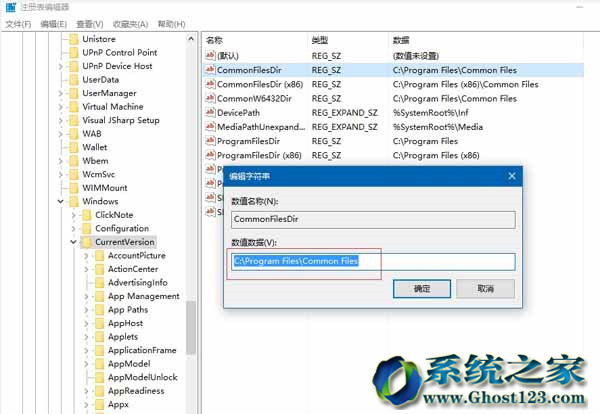Click the string icon of ProgramFilesDir (x86)
The image size is (600, 414).
pos(210,155)
